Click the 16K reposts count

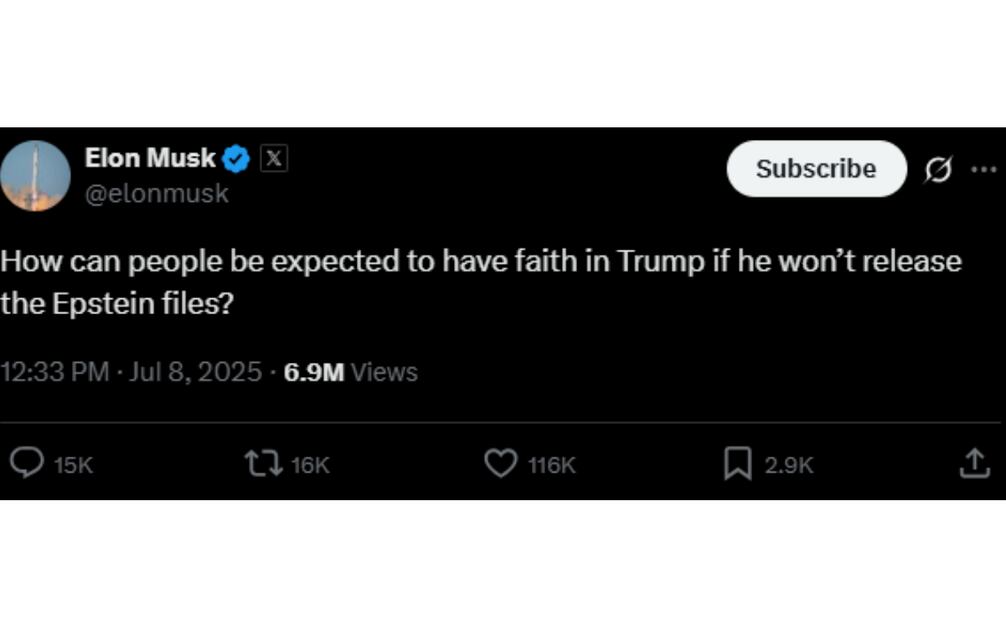[x=310, y=465]
